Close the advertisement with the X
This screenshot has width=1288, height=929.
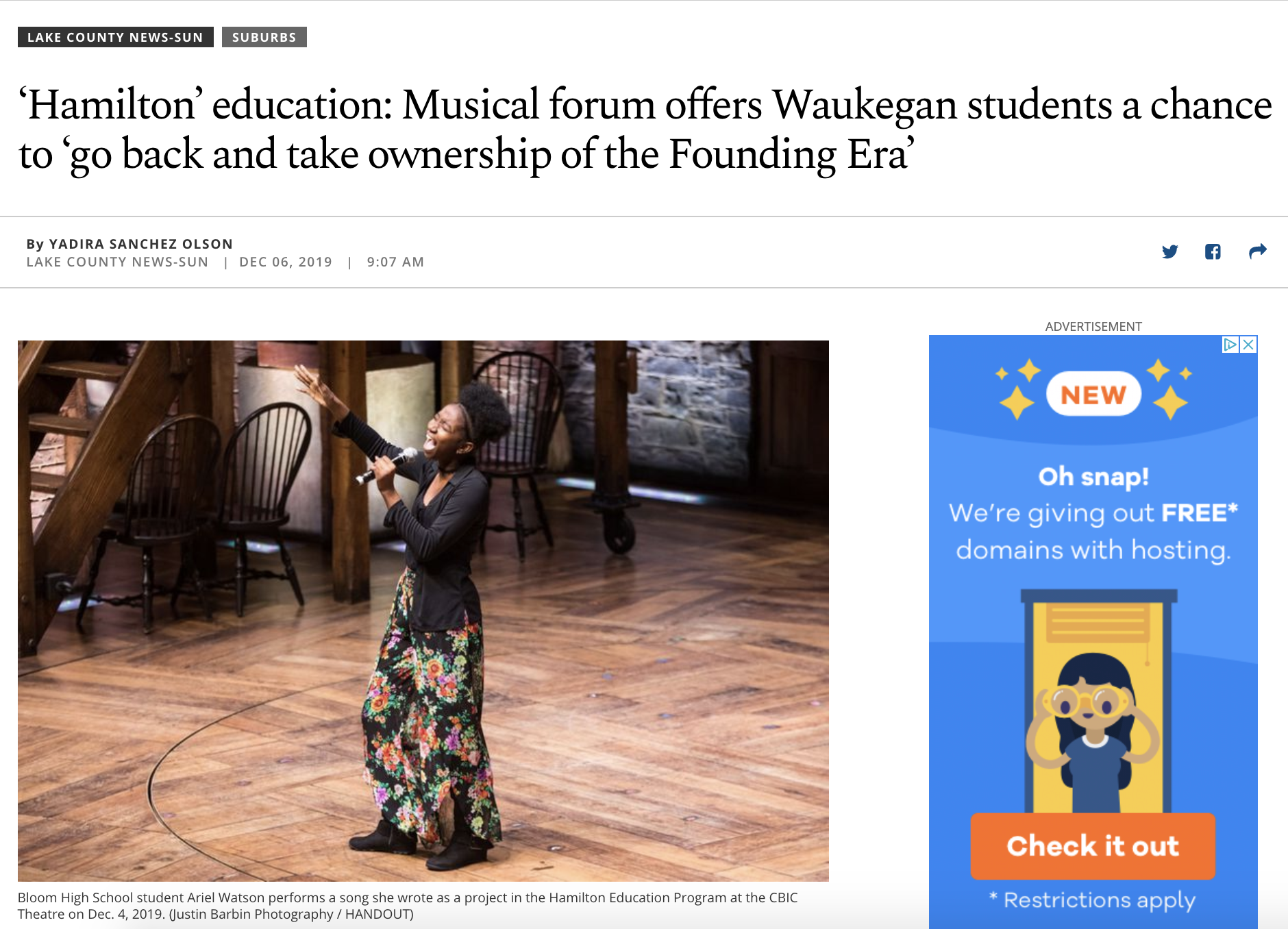pyautogui.click(x=1249, y=345)
